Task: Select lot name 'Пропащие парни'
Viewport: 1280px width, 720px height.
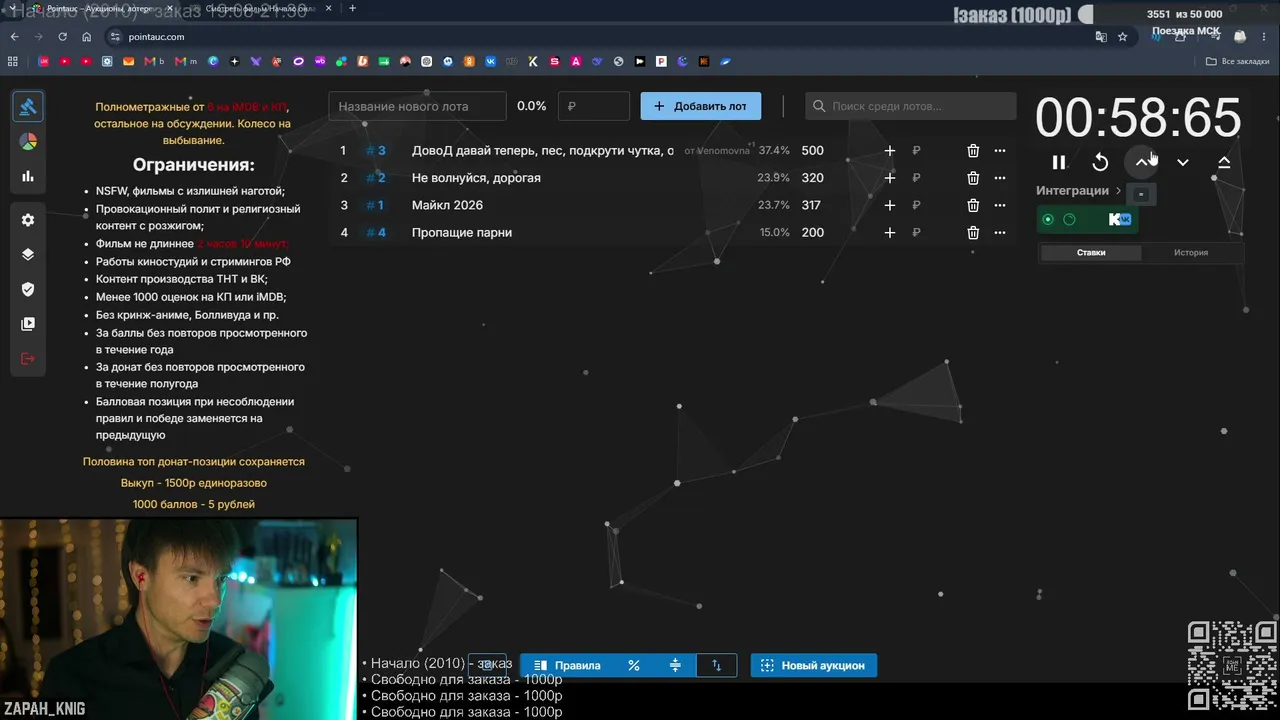Action: [x=462, y=232]
